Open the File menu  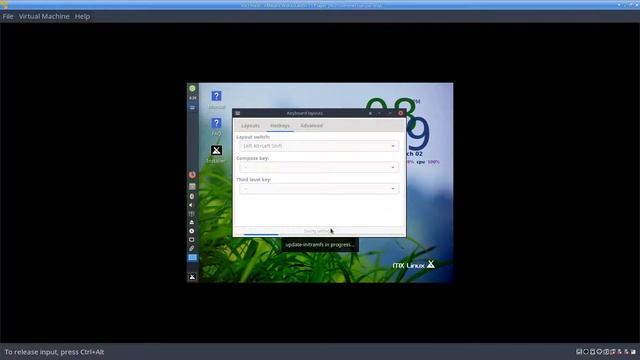8,16
